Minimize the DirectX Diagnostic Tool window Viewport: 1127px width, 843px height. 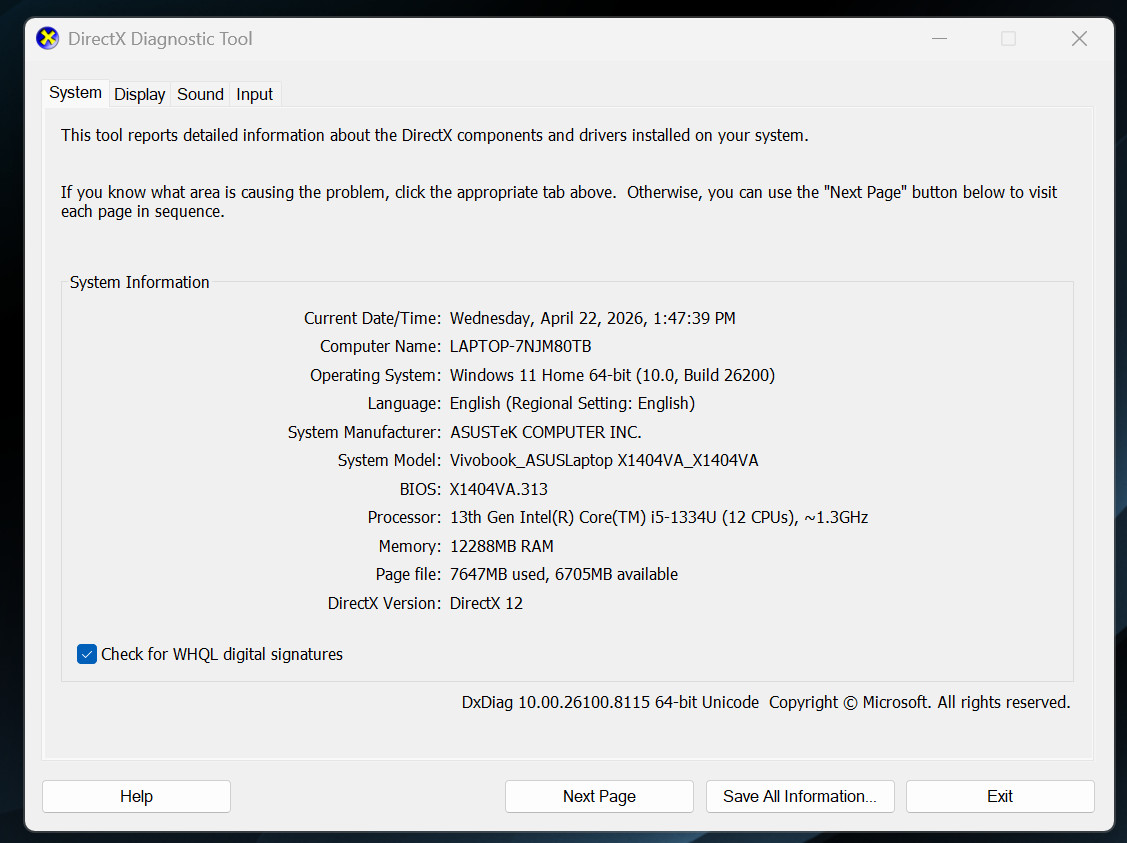click(x=939, y=38)
